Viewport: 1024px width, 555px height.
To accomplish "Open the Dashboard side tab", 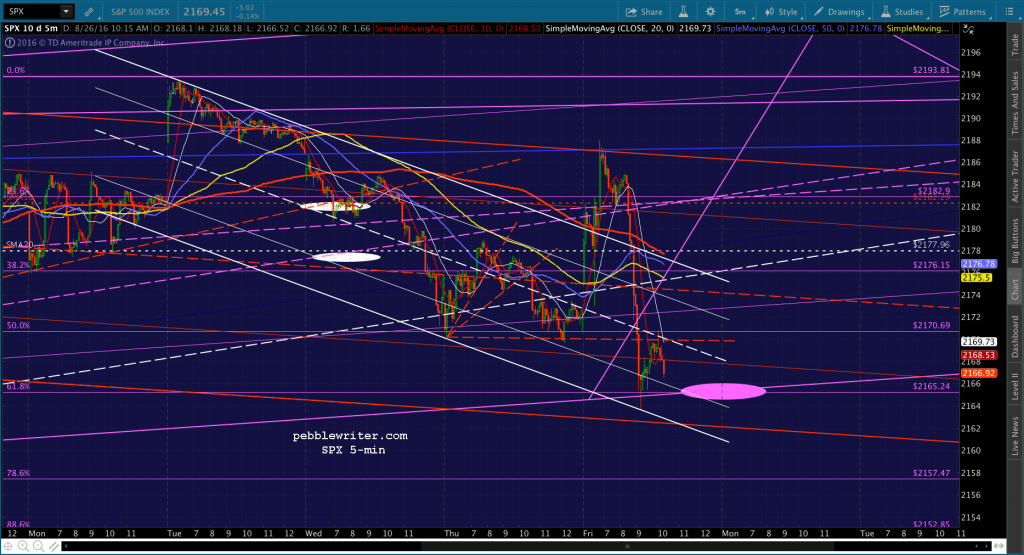I will coord(1015,336).
